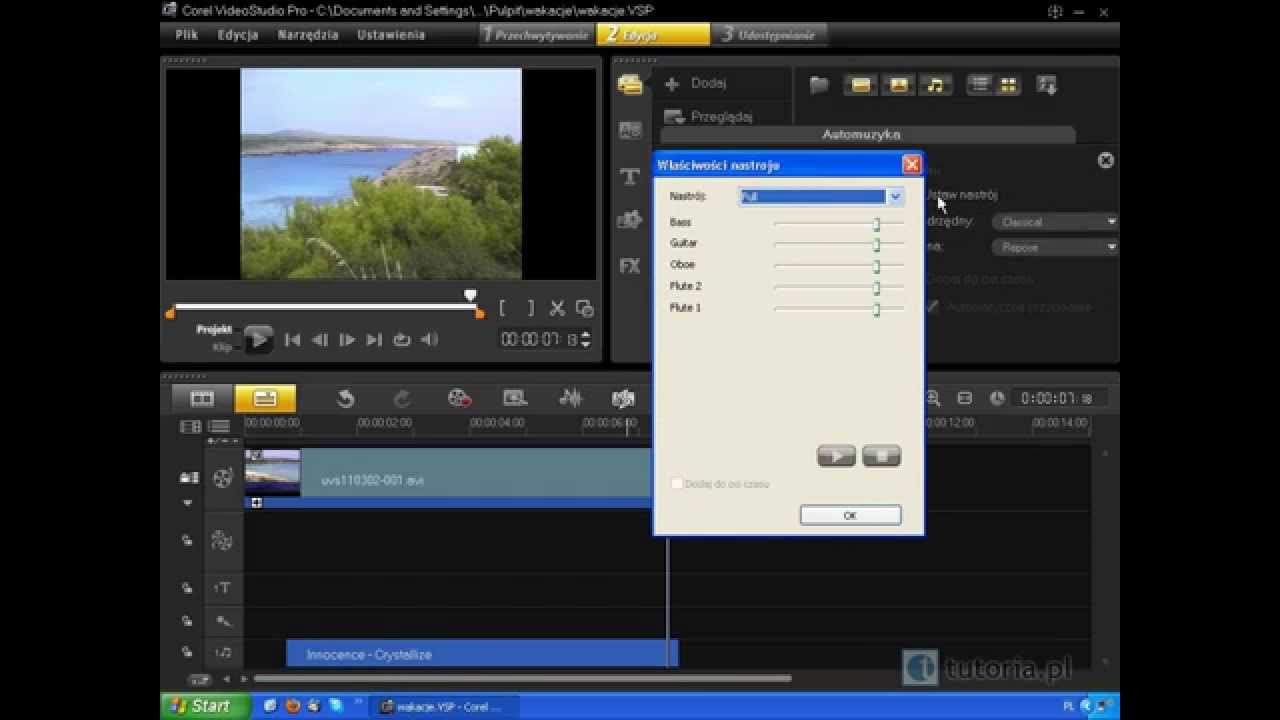Switch to the Udostępnianie step tab
The height and width of the screenshot is (720, 1280).
[x=769, y=35]
